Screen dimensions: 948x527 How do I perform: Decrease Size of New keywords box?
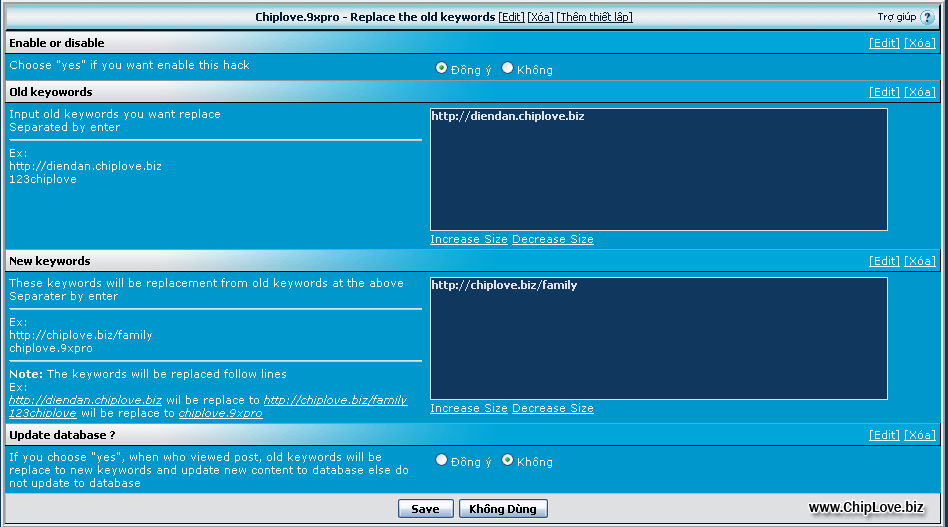click(x=553, y=409)
